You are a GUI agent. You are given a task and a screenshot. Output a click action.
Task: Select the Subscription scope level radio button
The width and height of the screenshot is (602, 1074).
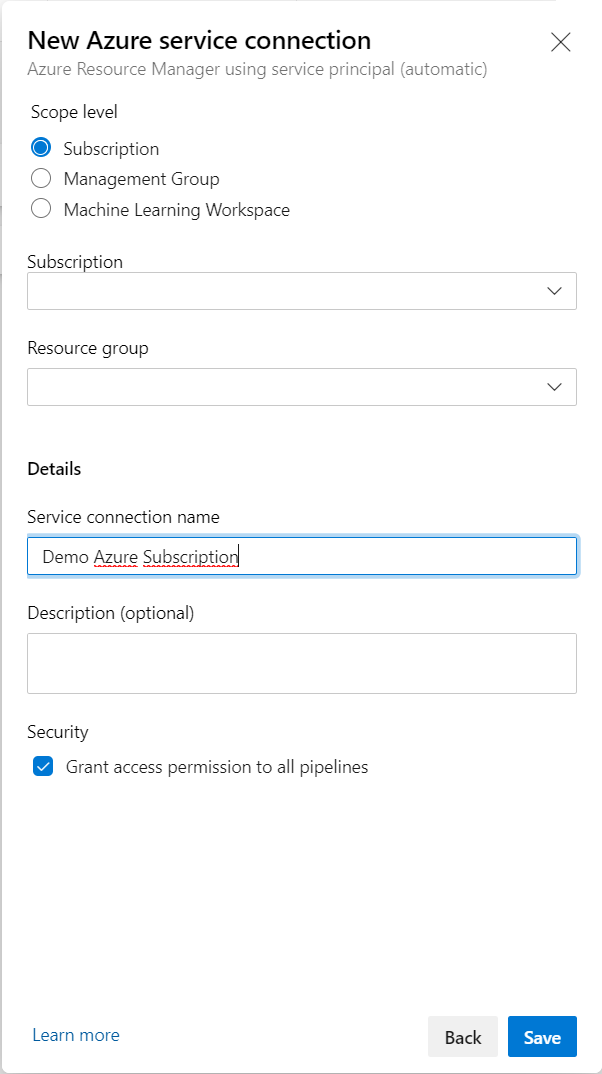41,148
